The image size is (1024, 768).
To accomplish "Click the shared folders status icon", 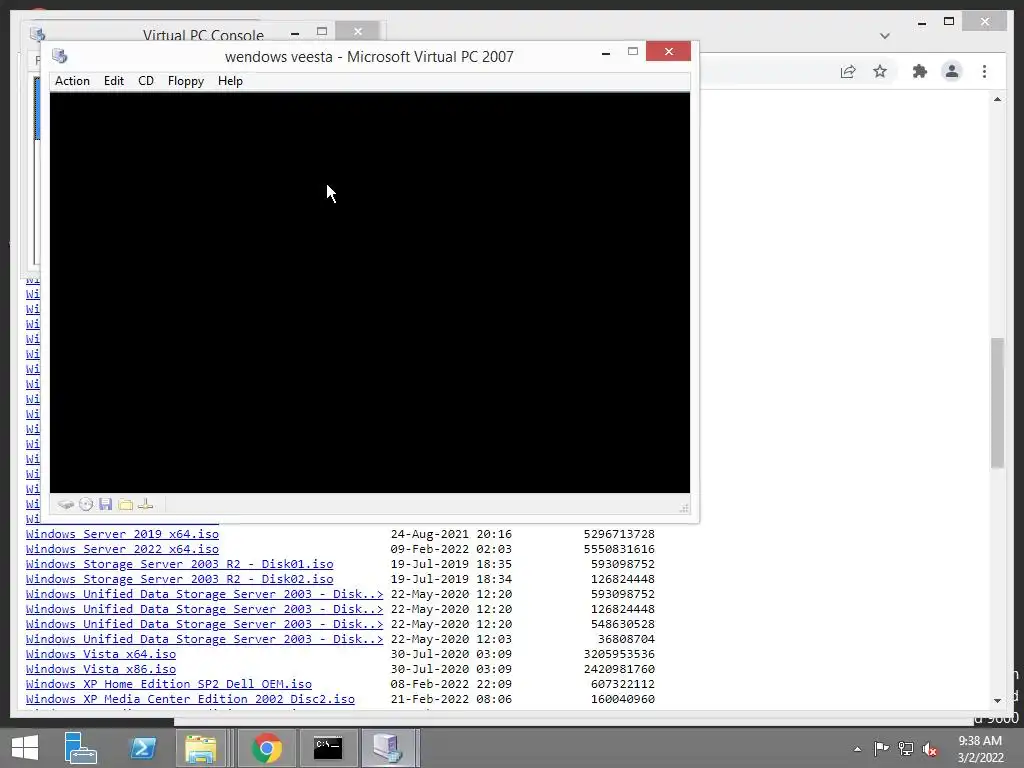I will (x=125, y=504).
